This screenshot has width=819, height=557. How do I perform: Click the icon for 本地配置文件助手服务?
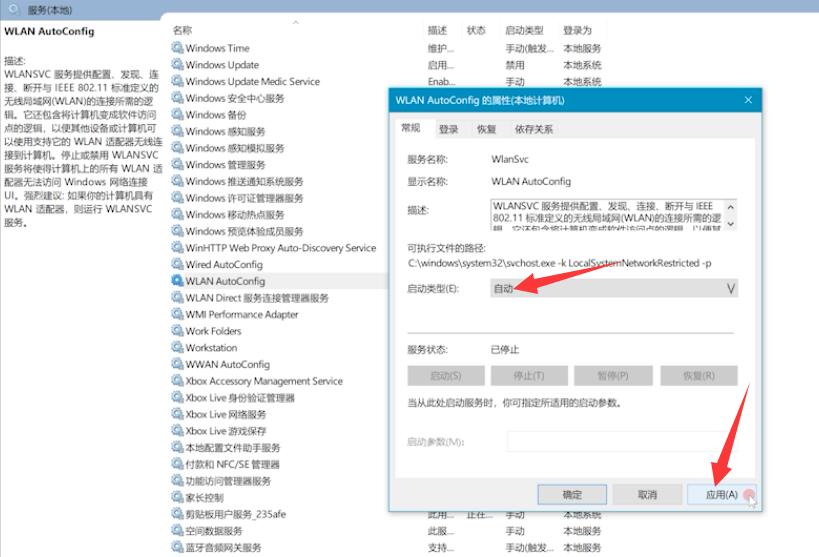click(x=178, y=447)
